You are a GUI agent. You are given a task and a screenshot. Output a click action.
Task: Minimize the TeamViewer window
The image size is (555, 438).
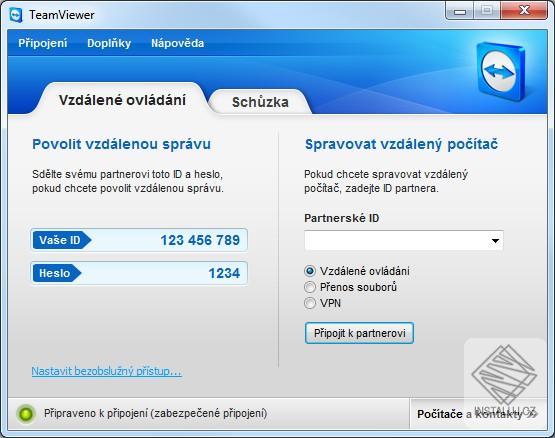(x=459, y=11)
